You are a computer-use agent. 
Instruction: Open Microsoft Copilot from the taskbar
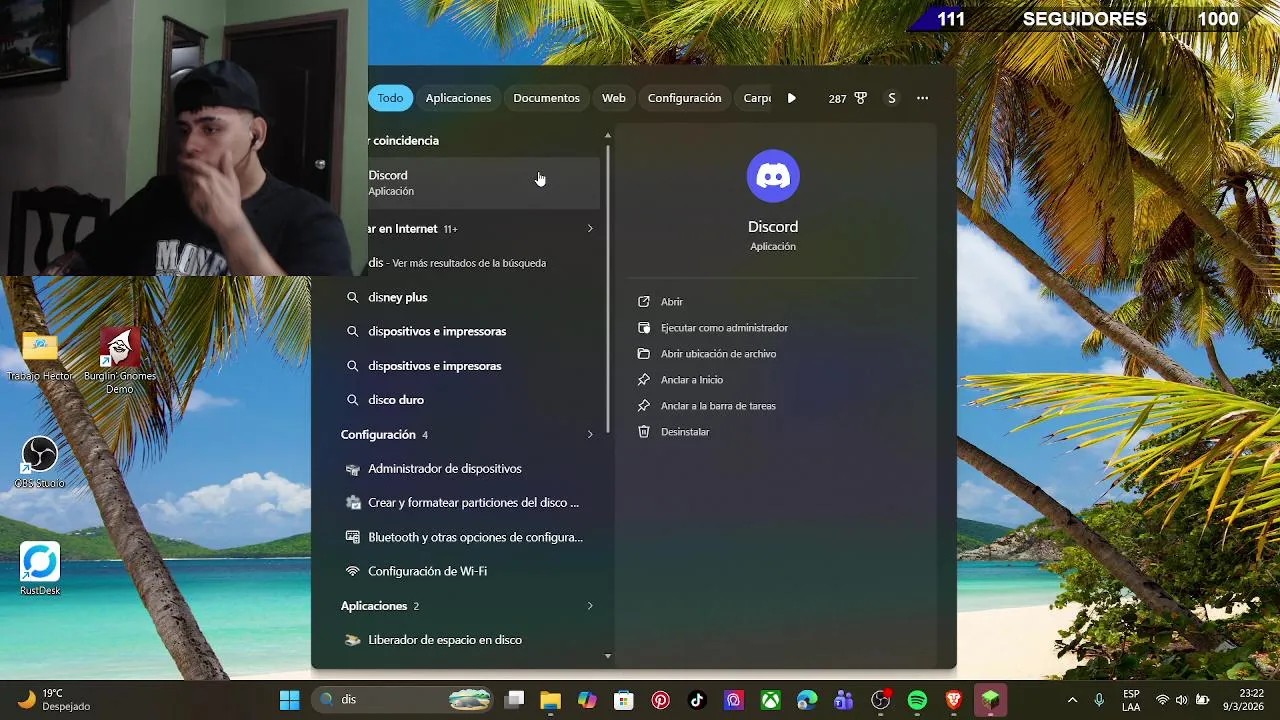click(587, 700)
